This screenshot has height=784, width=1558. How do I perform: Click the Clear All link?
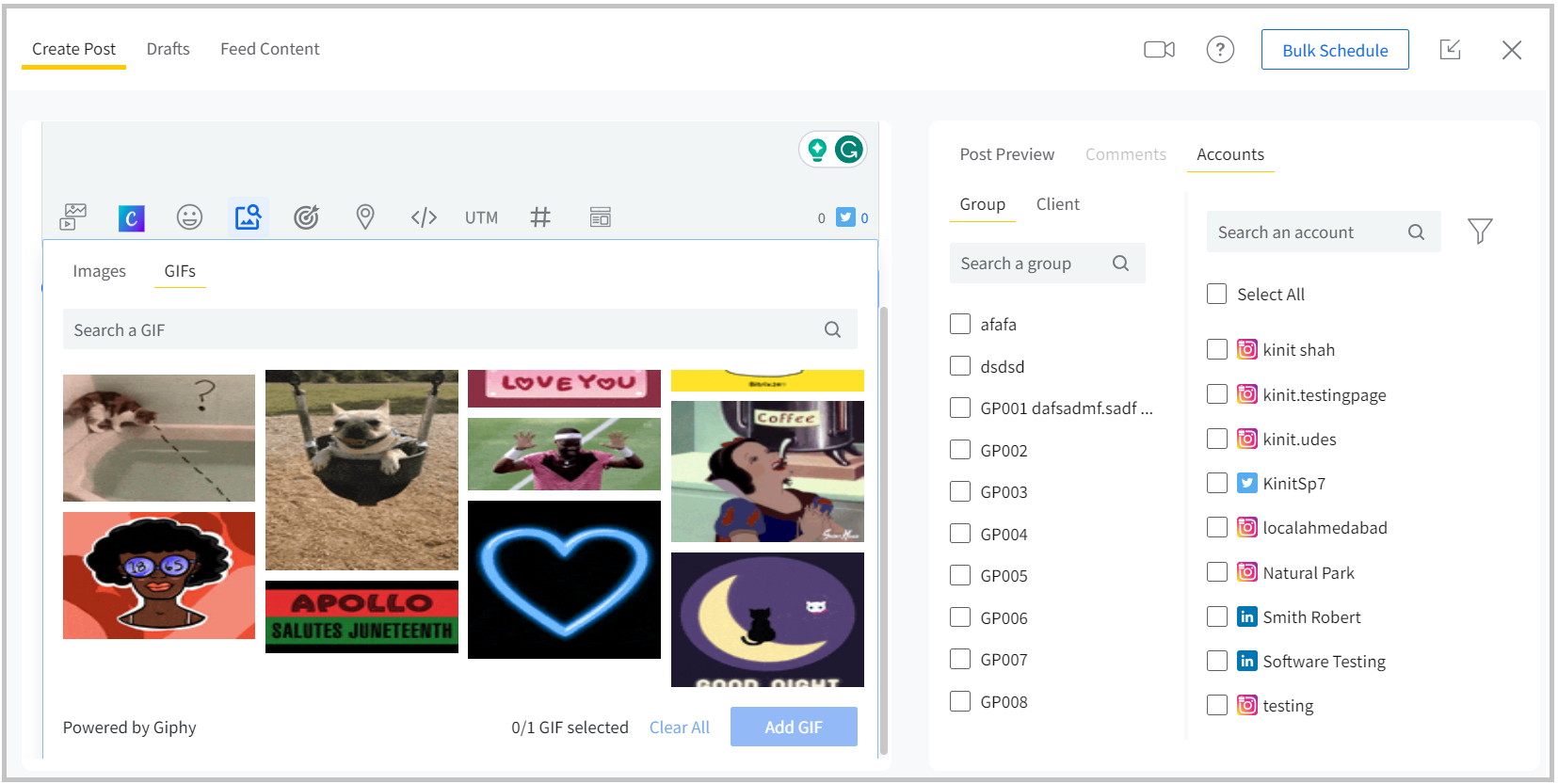(679, 728)
